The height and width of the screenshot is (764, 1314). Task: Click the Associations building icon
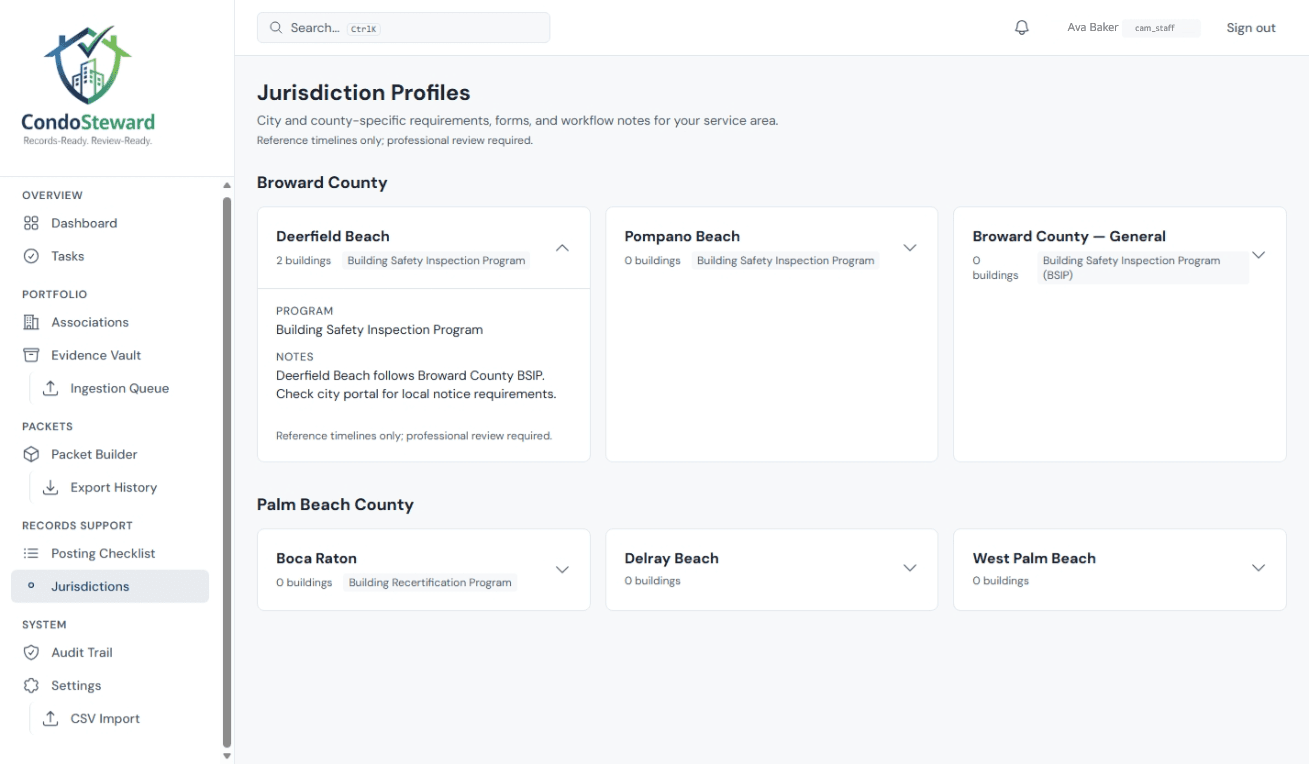pos(32,322)
